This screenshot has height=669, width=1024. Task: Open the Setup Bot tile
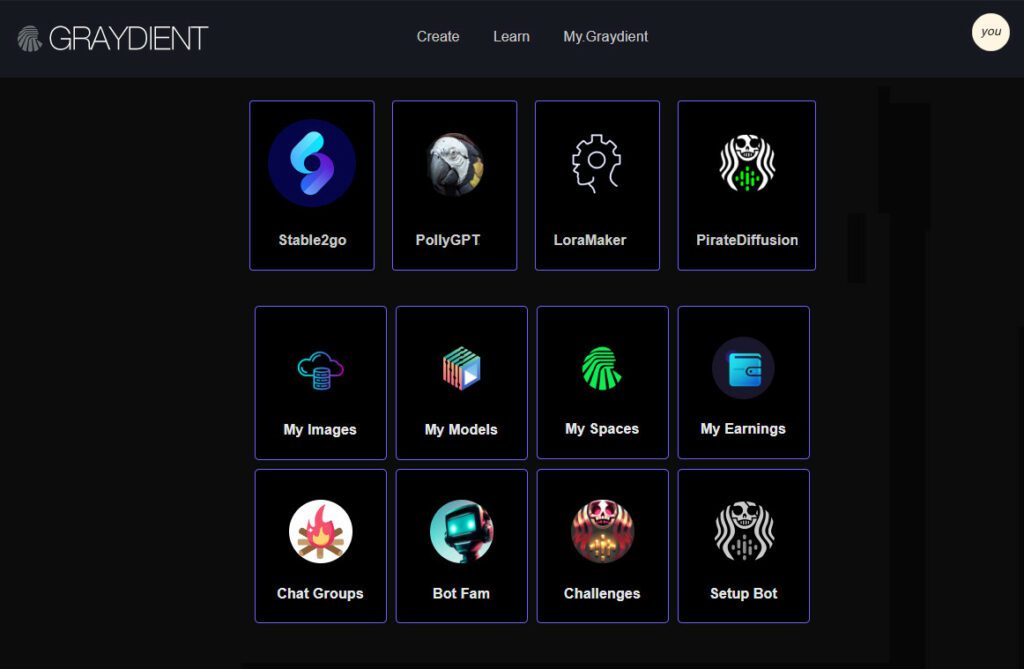[743, 545]
